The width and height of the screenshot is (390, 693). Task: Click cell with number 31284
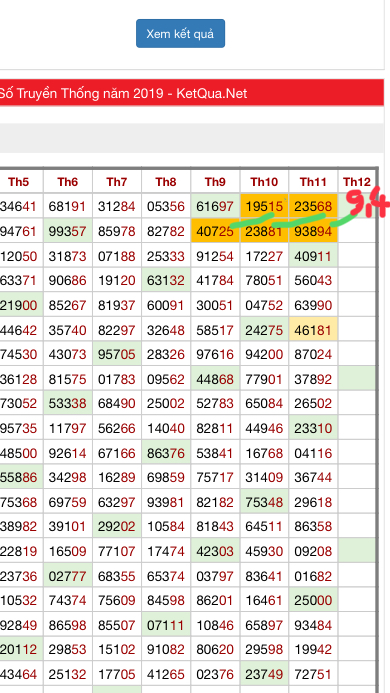click(117, 206)
